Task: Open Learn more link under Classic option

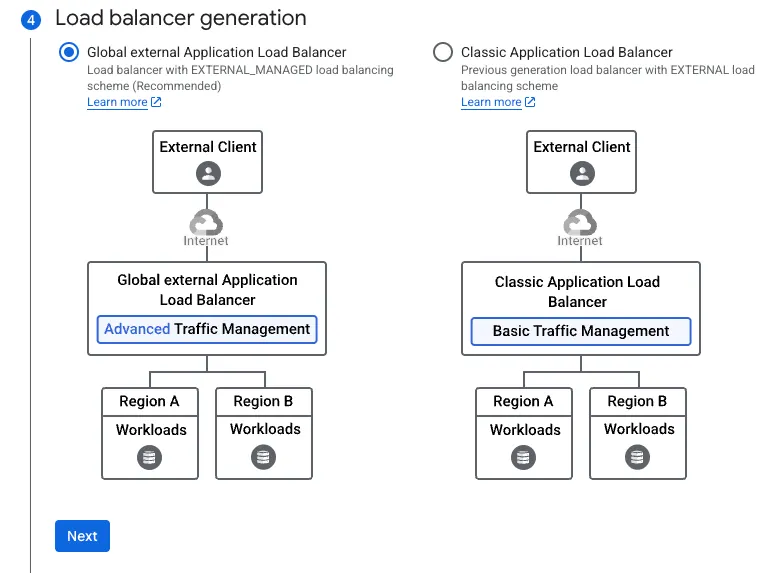Action: tap(491, 102)
